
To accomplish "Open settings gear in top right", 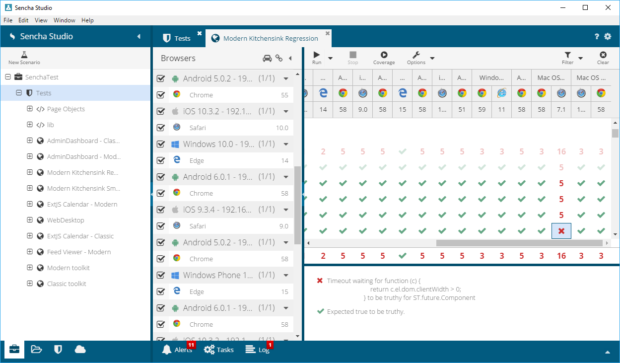I will tap(608, 36).
